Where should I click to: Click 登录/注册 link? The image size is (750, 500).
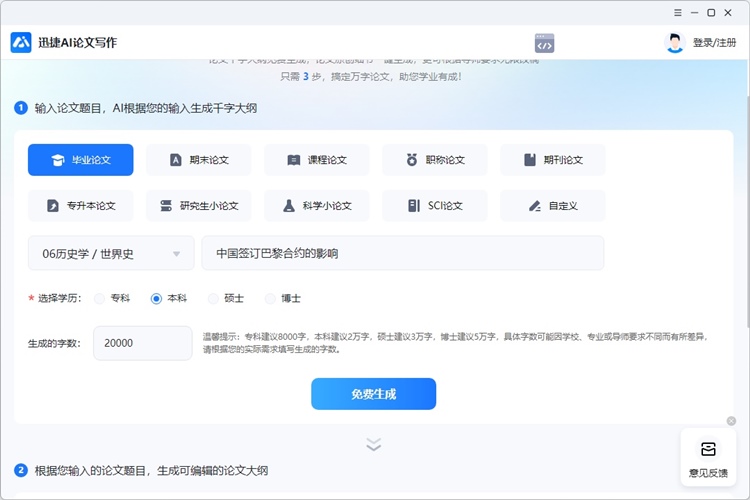[714, 43]
